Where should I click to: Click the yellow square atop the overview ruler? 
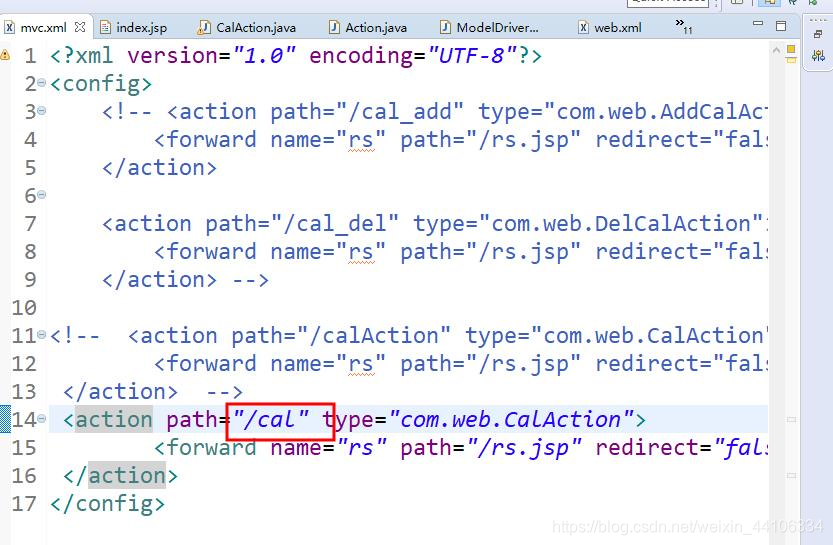click(x=791, y=49)
